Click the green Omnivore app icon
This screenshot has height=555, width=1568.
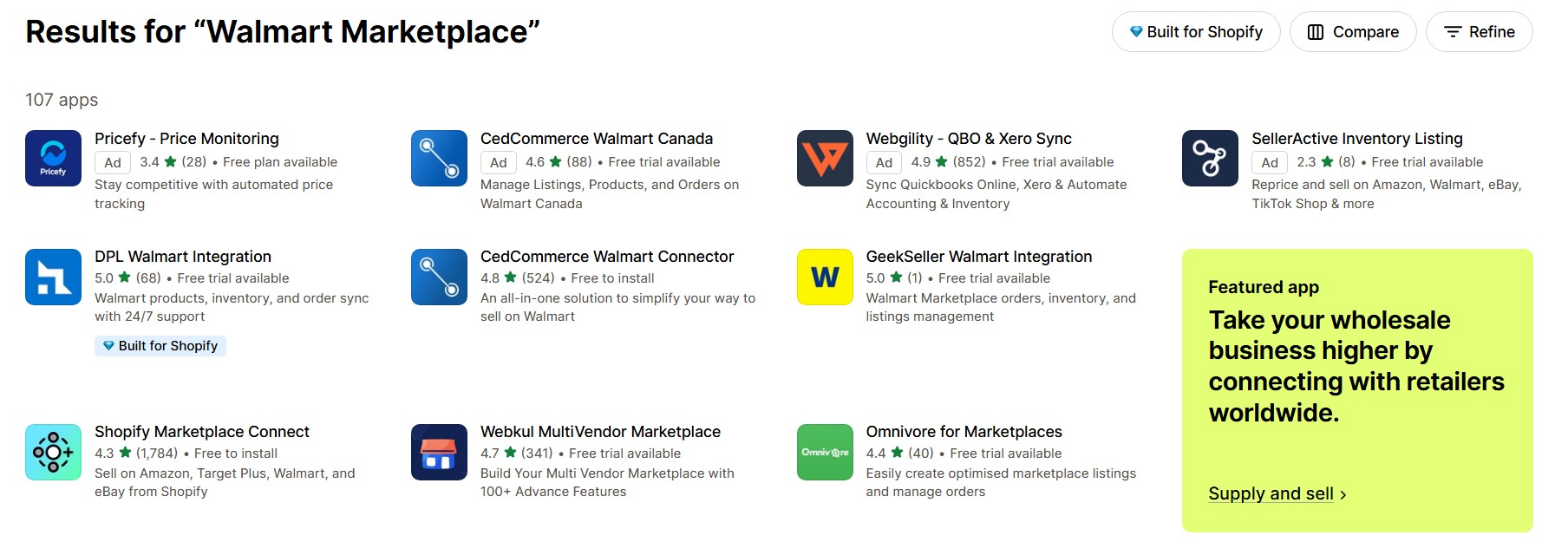click(x=825, y=452)
